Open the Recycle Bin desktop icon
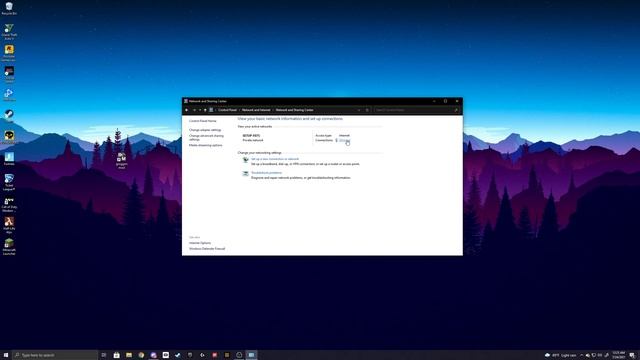This screenshot has width=640, height=360. (9, 8)
